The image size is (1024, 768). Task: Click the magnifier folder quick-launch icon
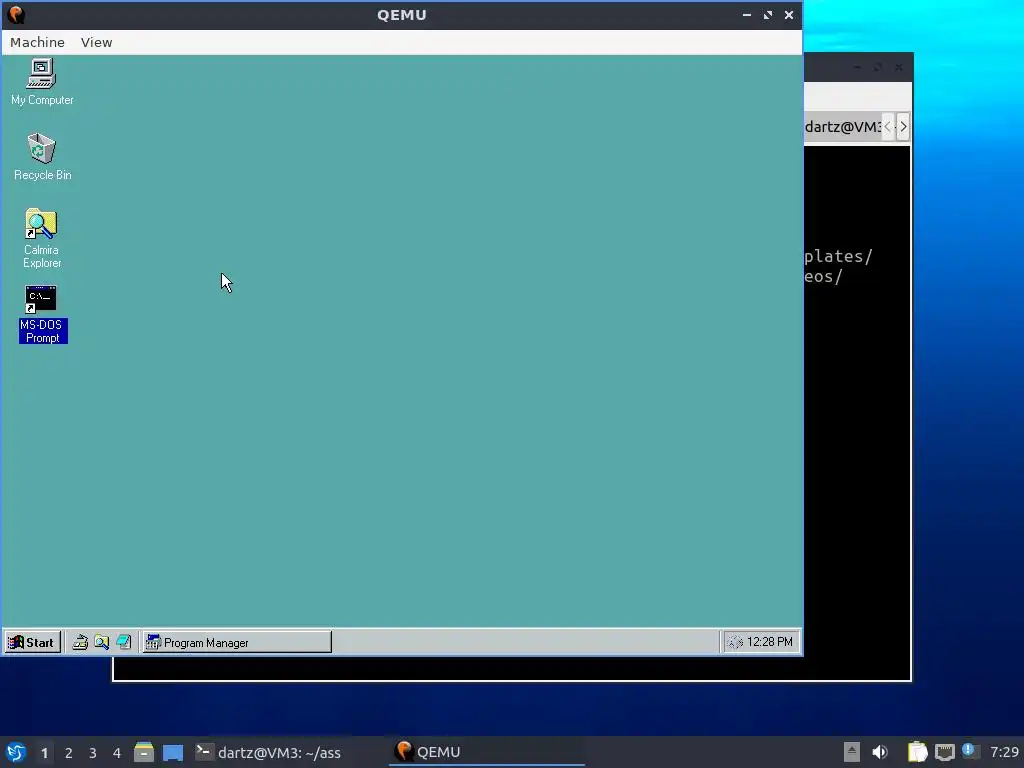click(x=101, y=642)
